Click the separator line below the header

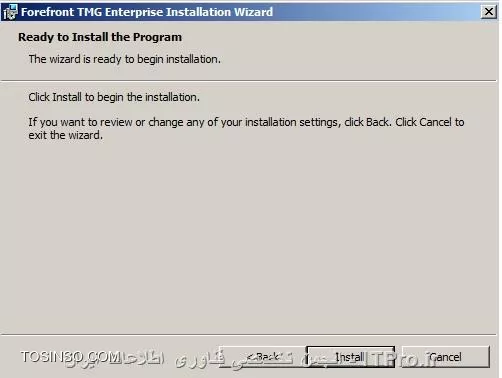pyautogui.click(x=248, y=81)
